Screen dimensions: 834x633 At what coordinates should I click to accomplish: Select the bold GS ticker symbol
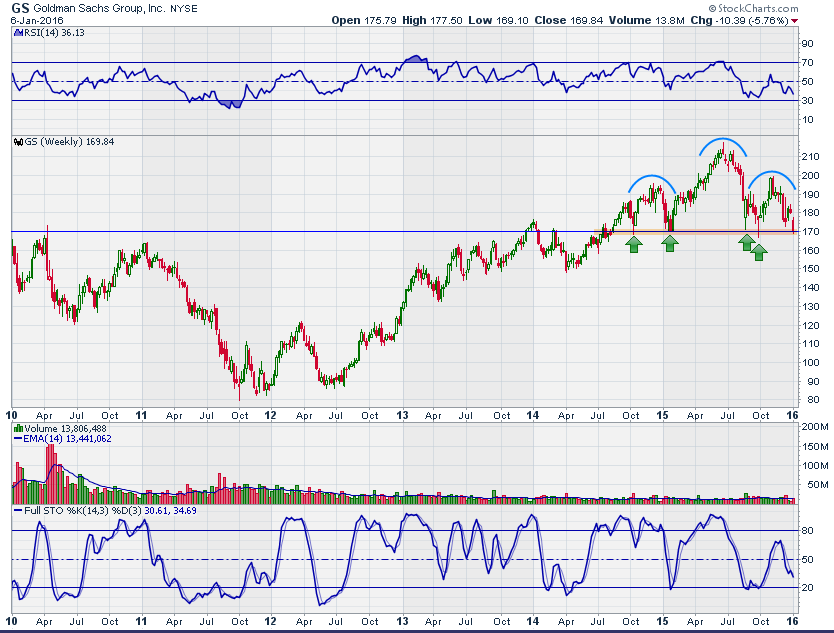coord(20,8)
